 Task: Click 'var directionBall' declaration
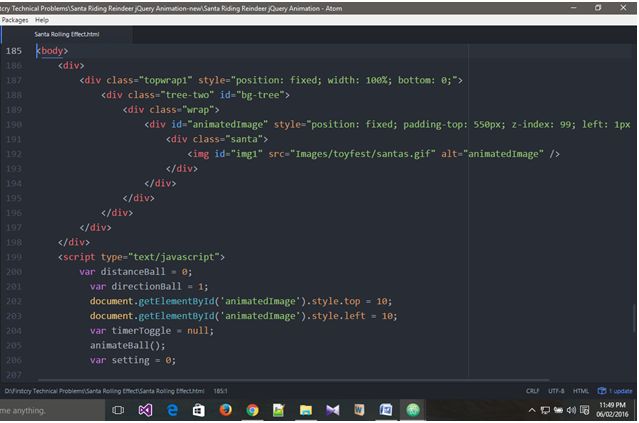pyautogui.click(x=149, y=286)
